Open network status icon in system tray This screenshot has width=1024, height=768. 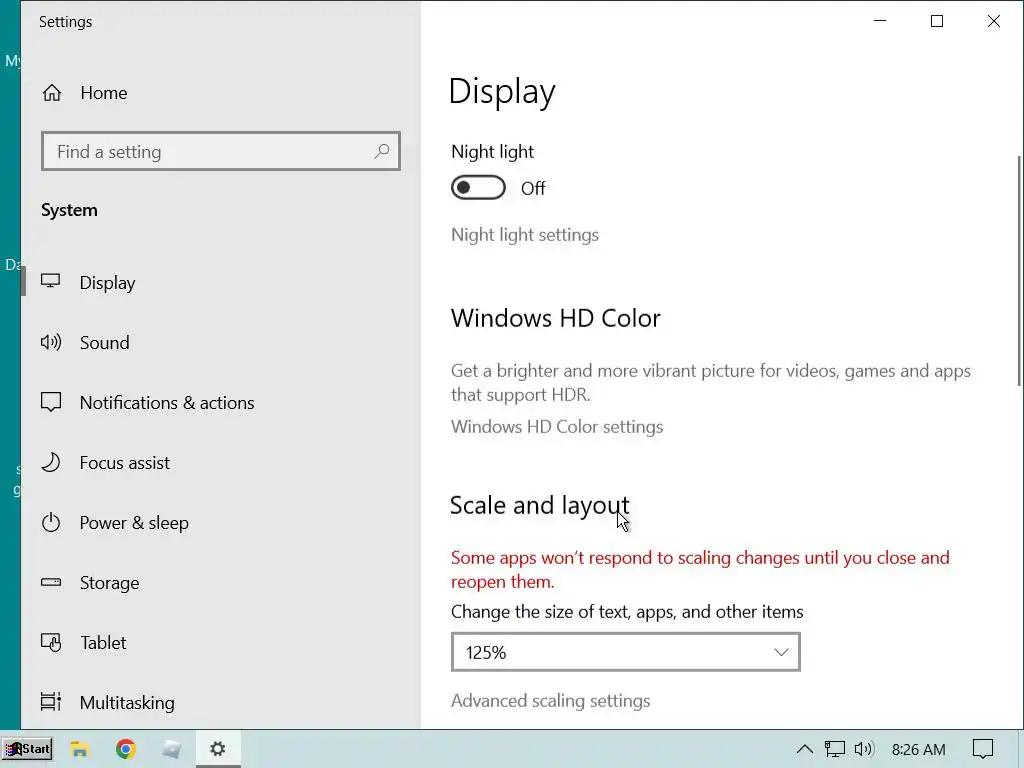(835, 749)
